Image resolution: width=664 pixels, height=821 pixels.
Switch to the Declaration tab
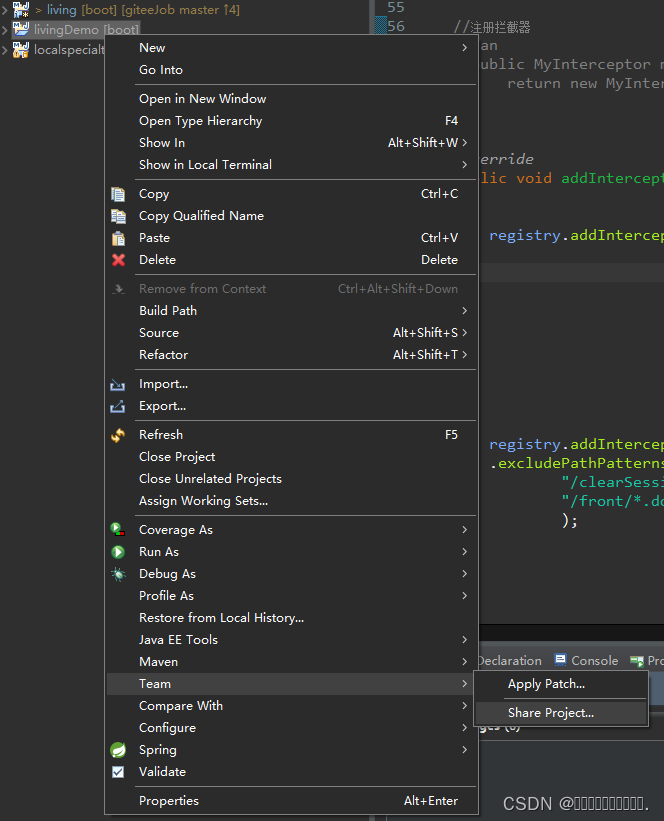[x=509, y=661]
